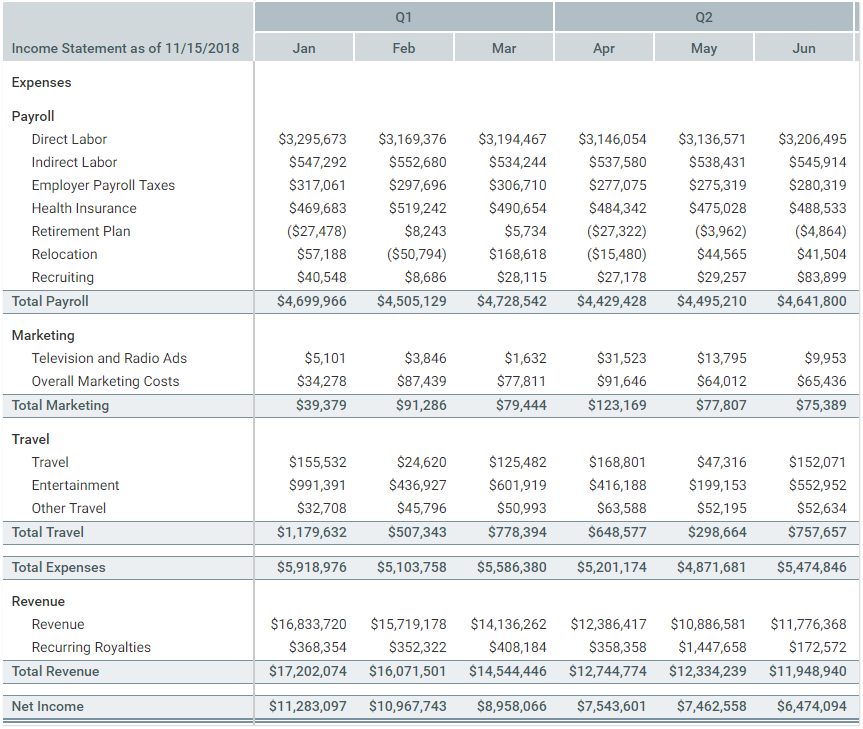Select the Total Payroll summary row label
863x729 pixels.
[50, 301]
